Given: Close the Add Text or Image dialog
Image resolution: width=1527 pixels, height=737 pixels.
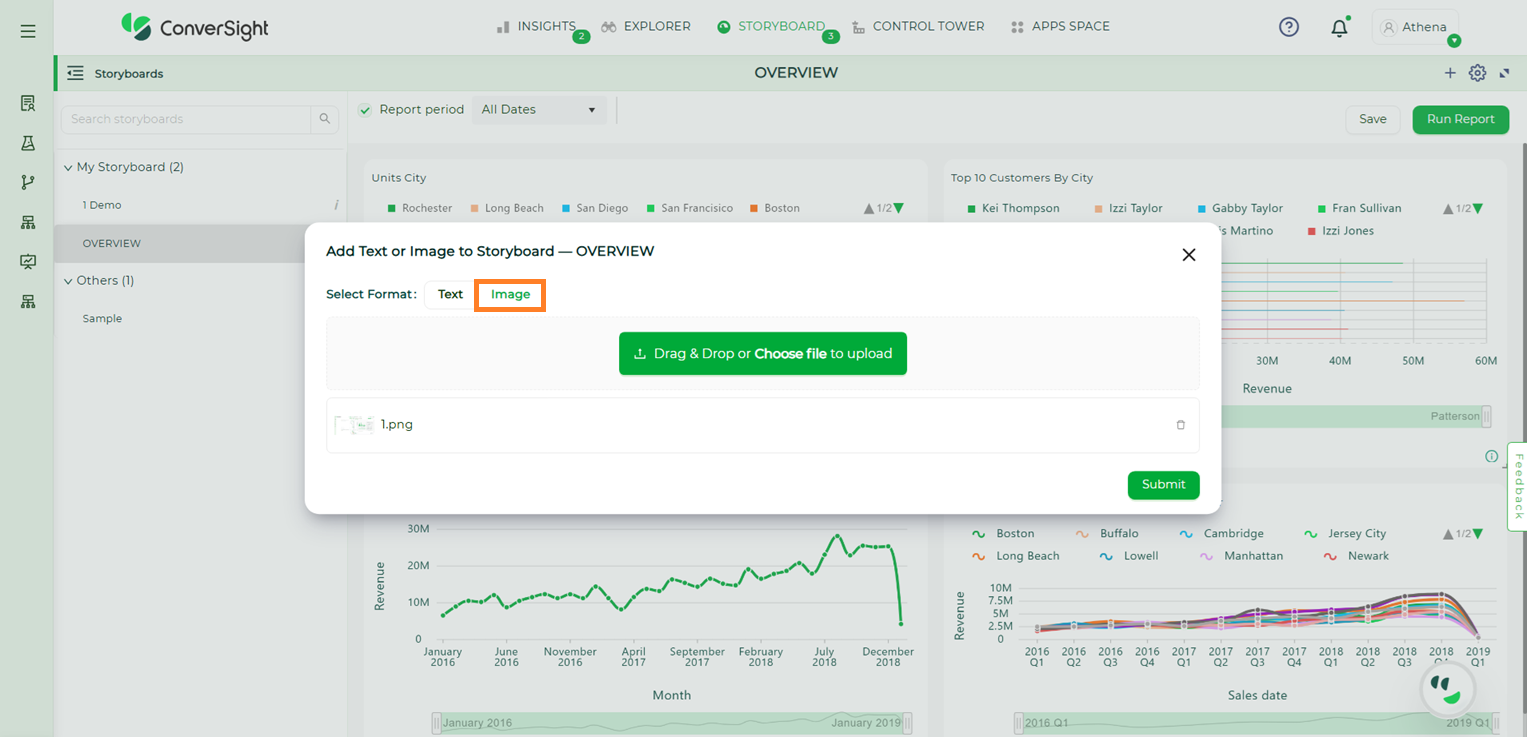Looking at the screenshot, I should click(1189, 255).
